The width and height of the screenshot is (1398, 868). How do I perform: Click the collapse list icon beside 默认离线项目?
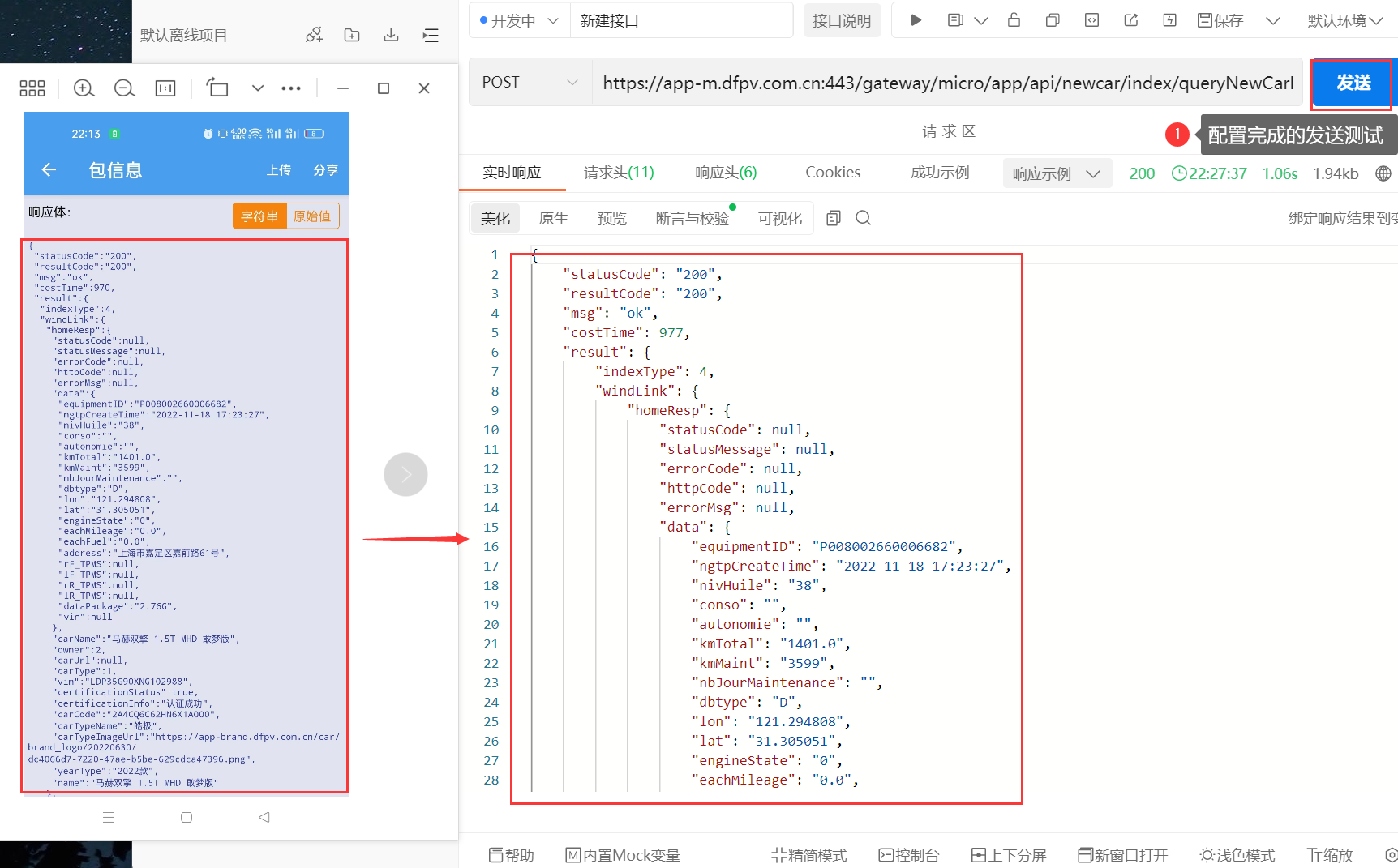[x=431, y=35]
